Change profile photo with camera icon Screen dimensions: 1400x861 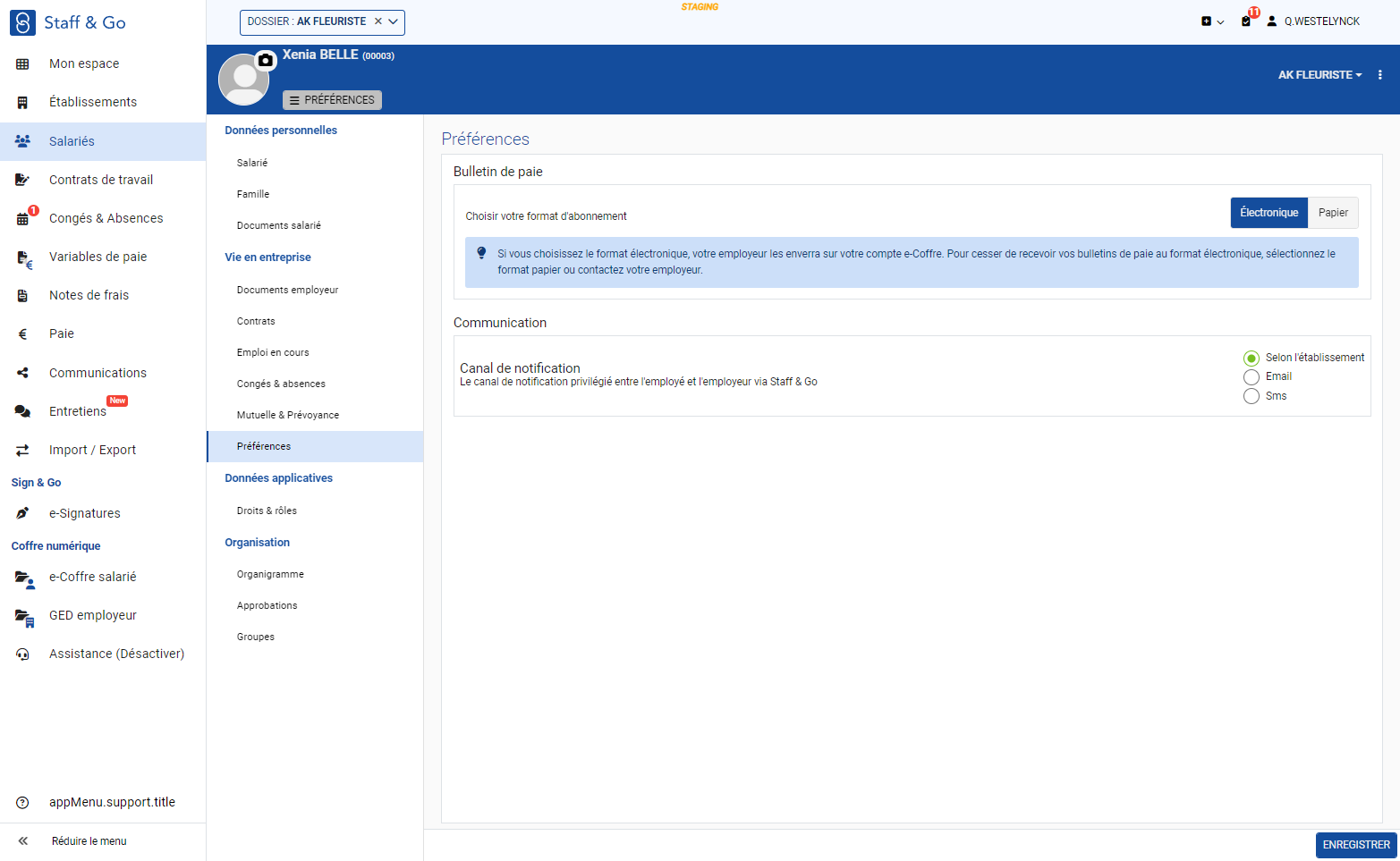pos(266,60)
